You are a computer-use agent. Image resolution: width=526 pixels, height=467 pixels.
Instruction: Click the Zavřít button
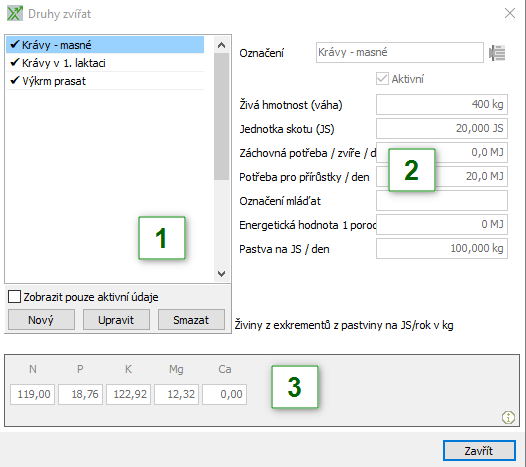[x=479, y=451]
